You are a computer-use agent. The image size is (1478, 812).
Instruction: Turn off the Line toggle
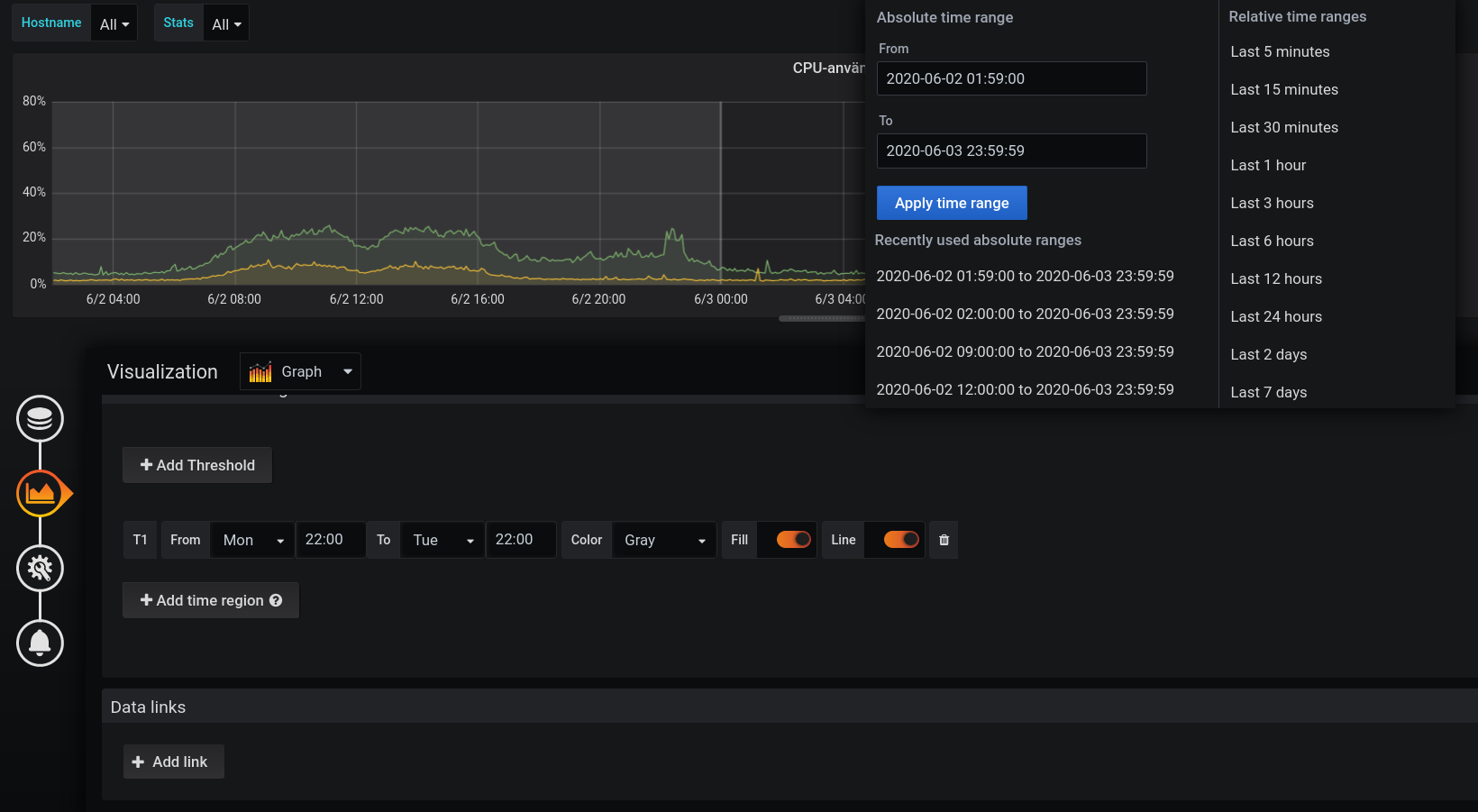pos(894,540)
